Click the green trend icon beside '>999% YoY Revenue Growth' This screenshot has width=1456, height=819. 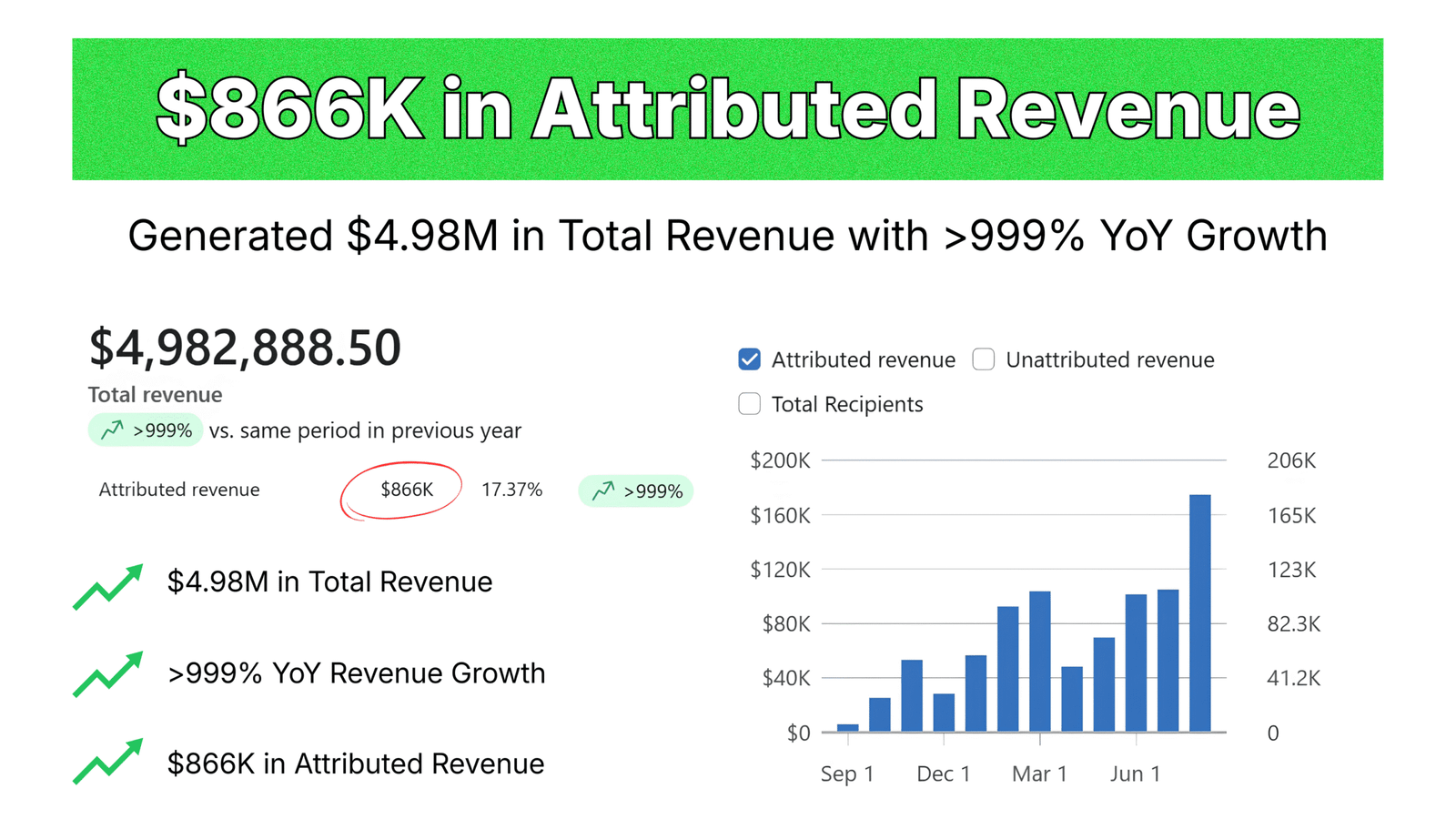[x=108, y=674]
